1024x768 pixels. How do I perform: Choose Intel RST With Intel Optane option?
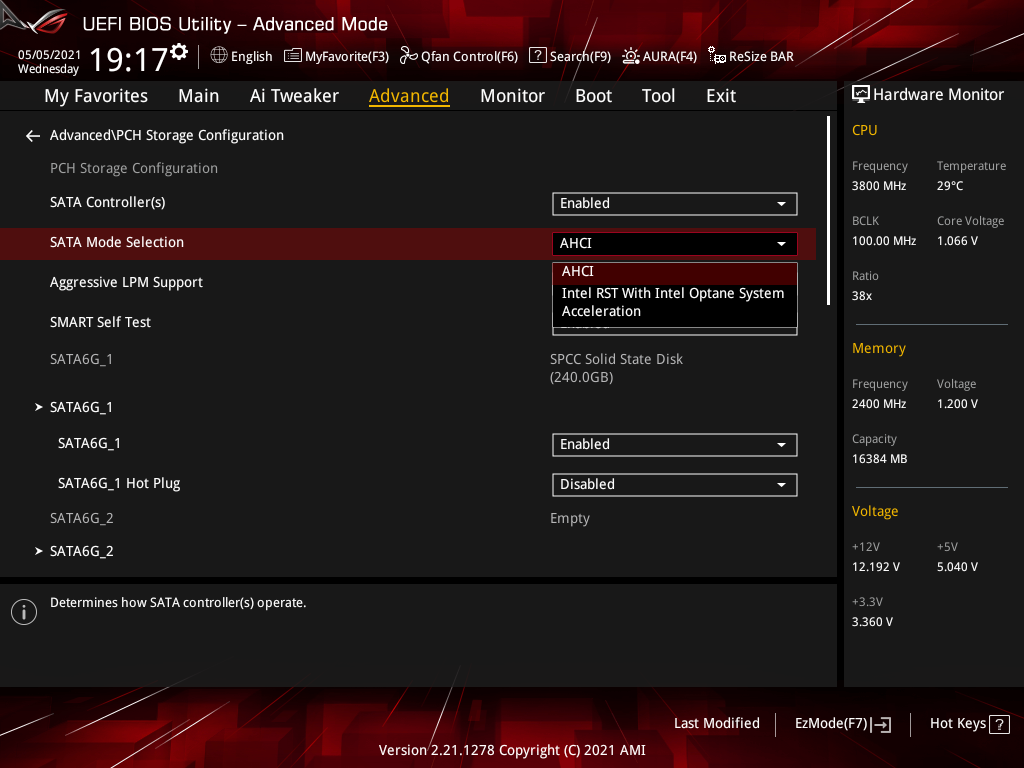[x=674, y=302]
